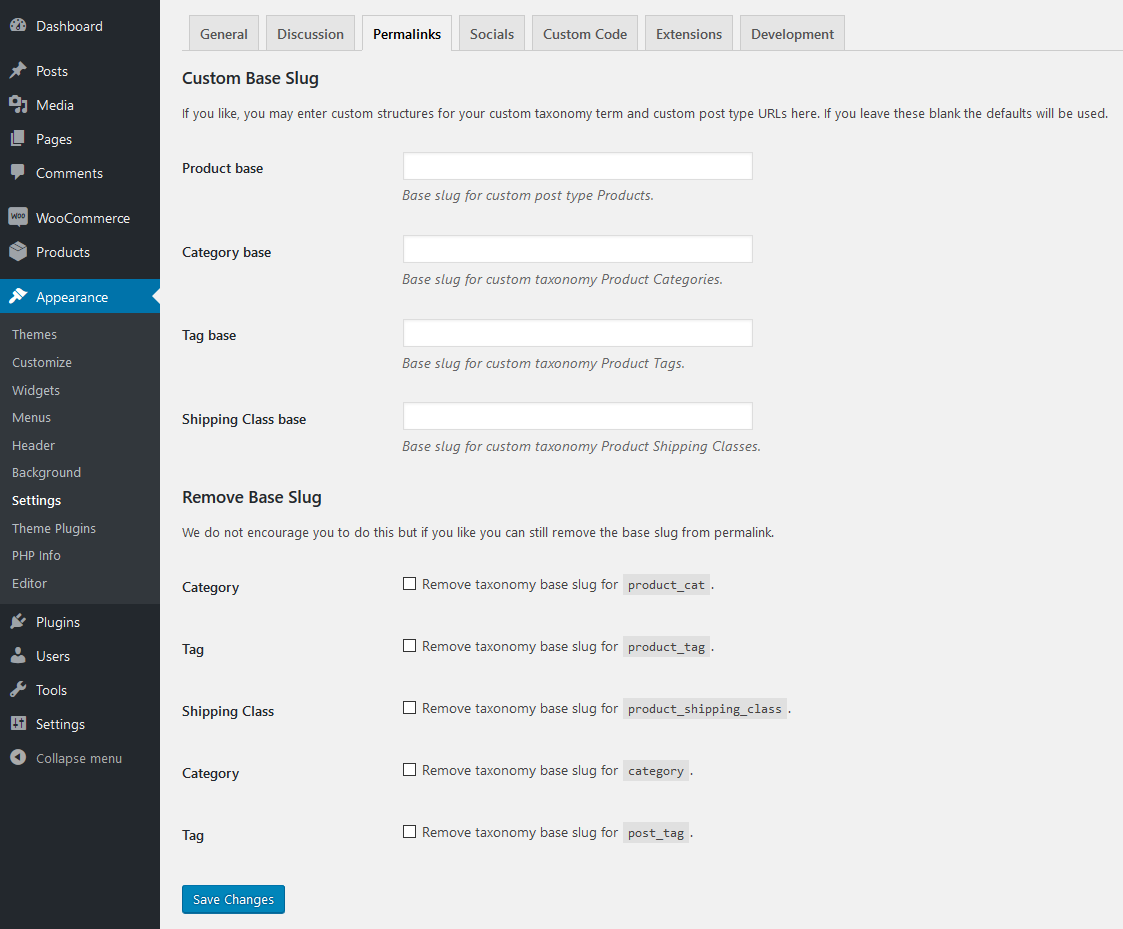1123x929 pixels.
Task: Focus the Product base input field
Action: pos(577,166)
